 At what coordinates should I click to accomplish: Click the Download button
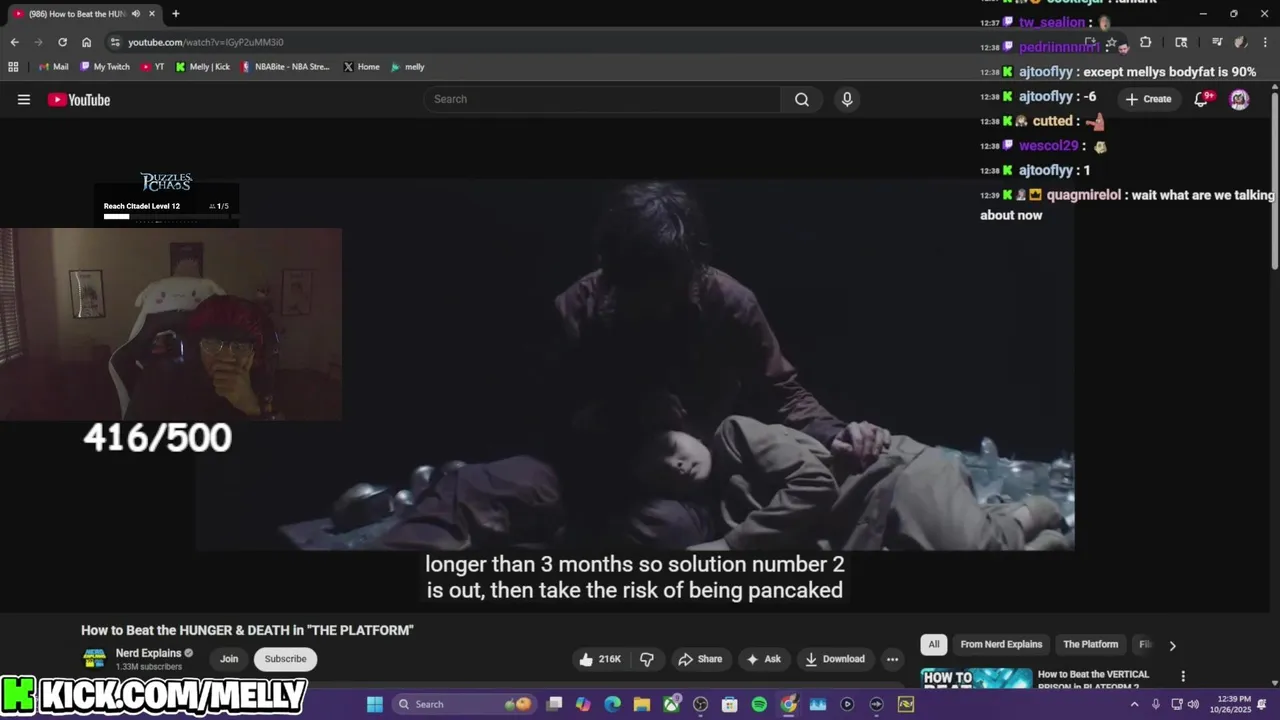pyautogui.click(x=835, y=659)
